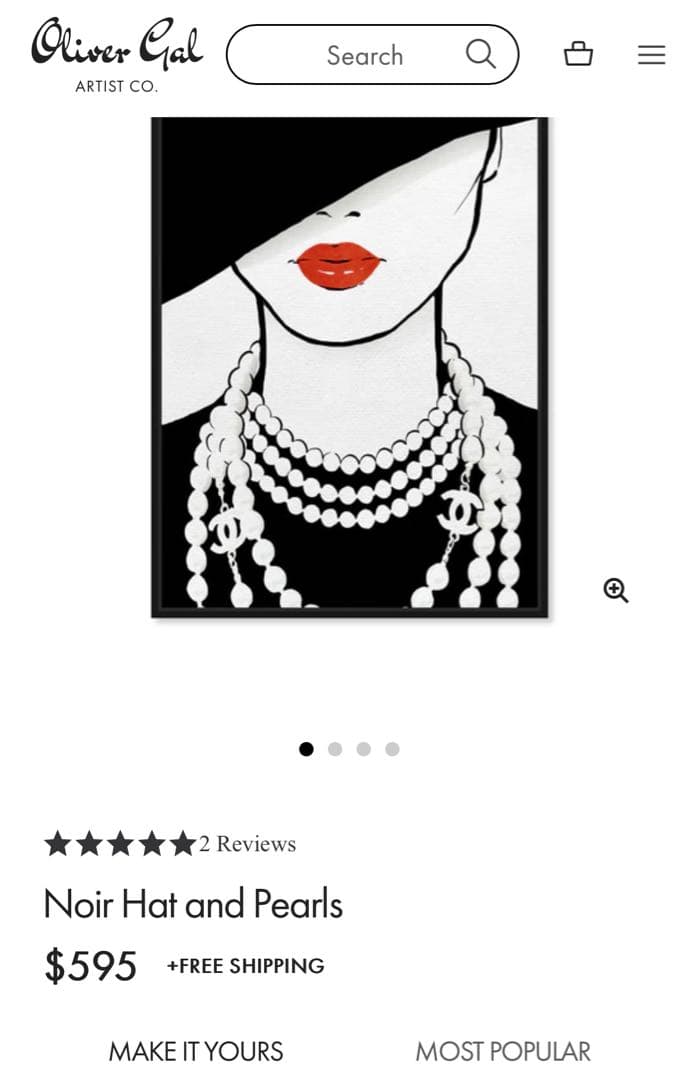Switch to the MOST POPULAR tab
The width and height of the screenshot is (699, 1080).
click(503, 1052)
